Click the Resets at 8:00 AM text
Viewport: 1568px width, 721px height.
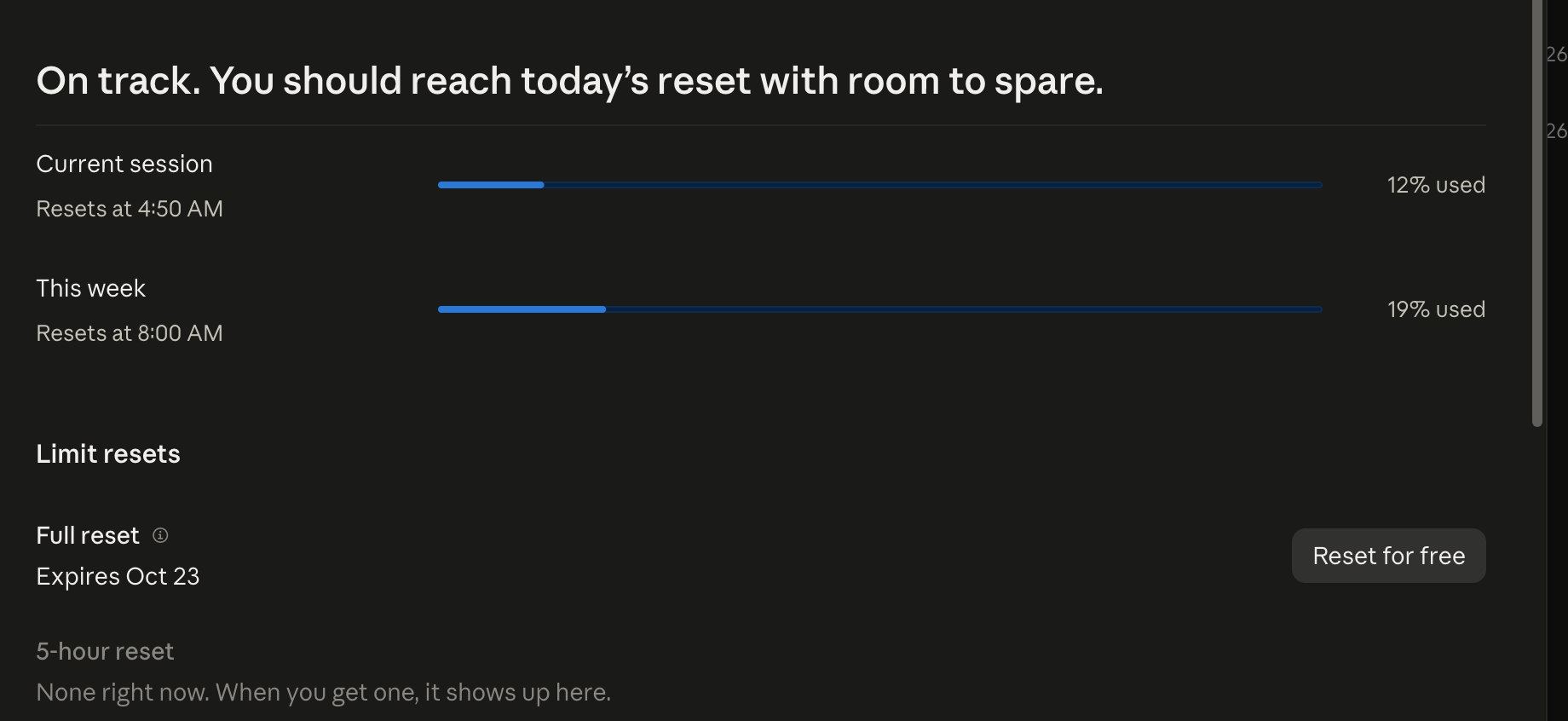coord(130,333)
